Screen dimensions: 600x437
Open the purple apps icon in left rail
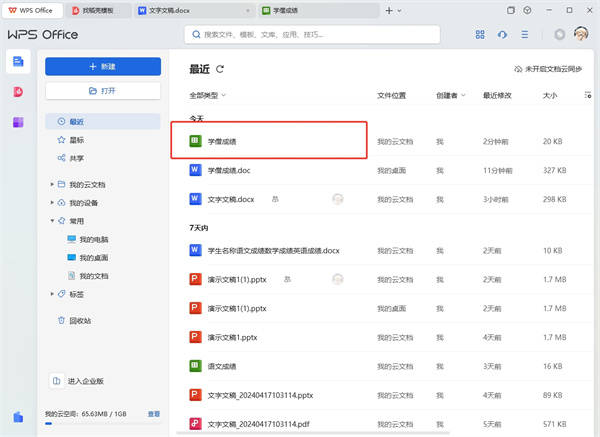click(x=18, y=122)
